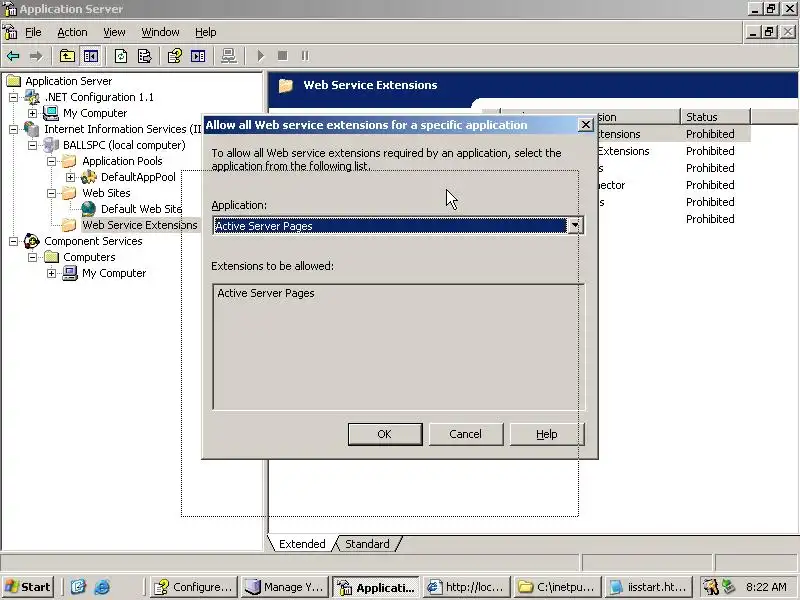Click the Help question-mark toolbar icon
Screen dimensions: 800x600
174,56
